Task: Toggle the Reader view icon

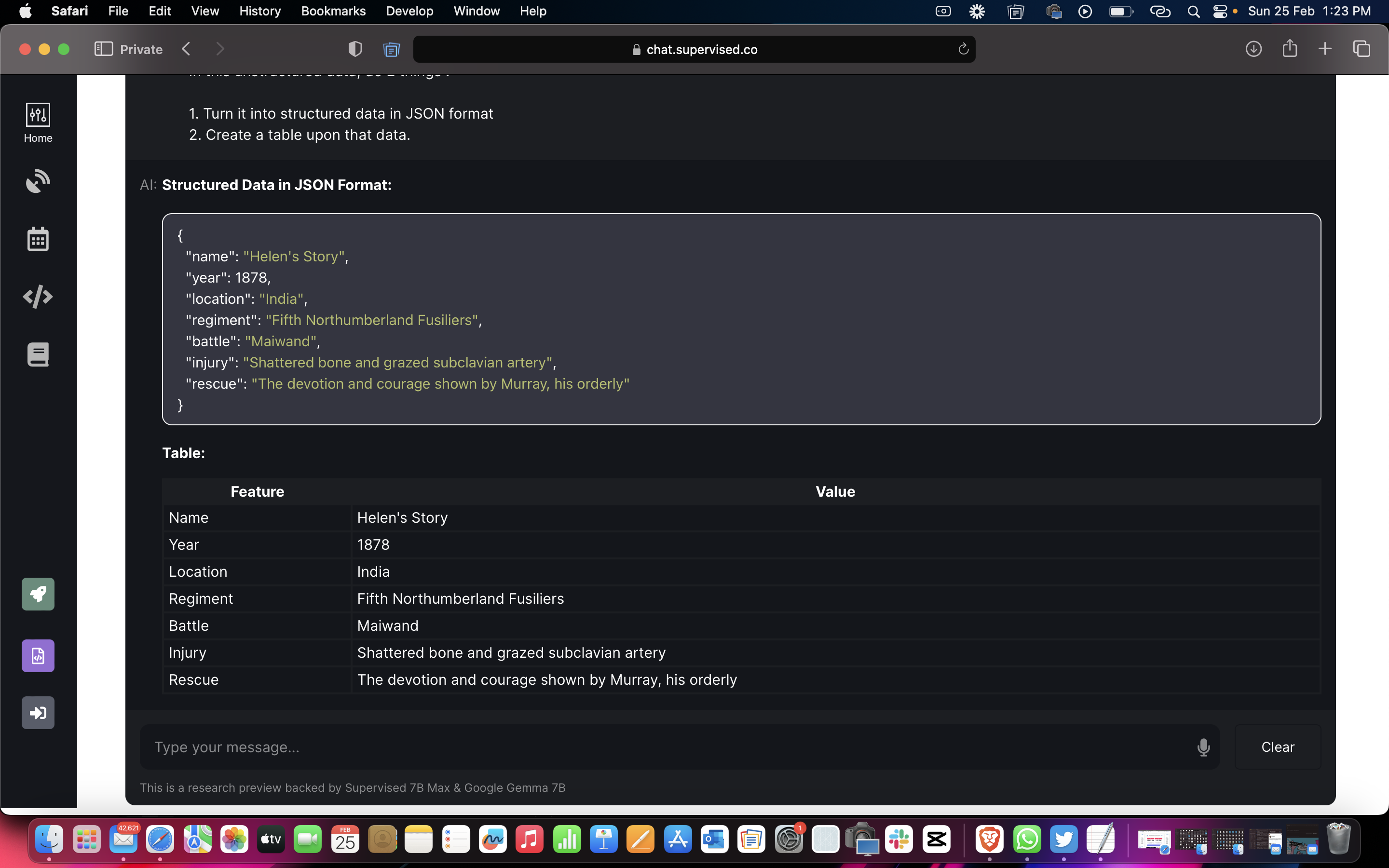Action: point(392,49)
